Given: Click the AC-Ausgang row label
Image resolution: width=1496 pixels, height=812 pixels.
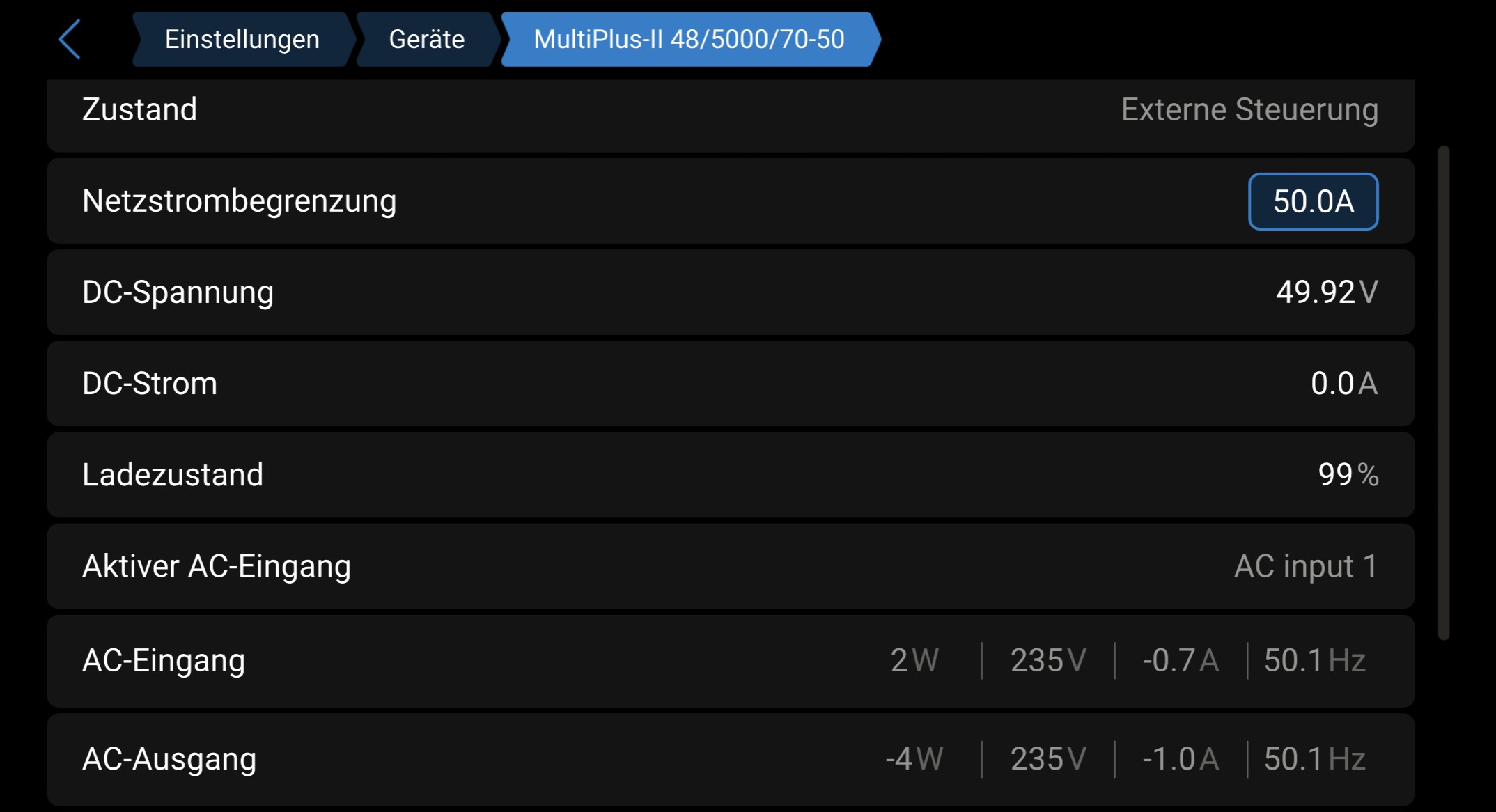Looking at the screenshot, I should 169,759.
